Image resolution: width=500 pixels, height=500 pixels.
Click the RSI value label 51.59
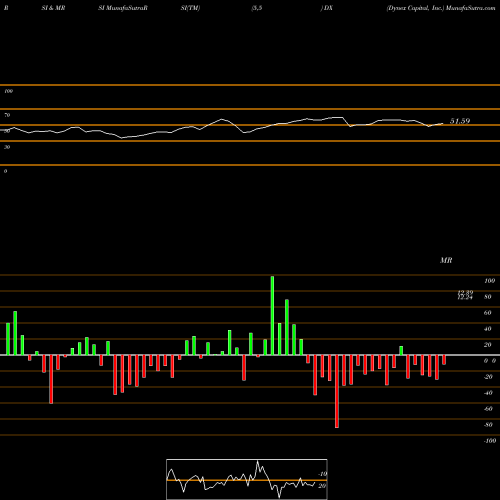coord(460,121)
